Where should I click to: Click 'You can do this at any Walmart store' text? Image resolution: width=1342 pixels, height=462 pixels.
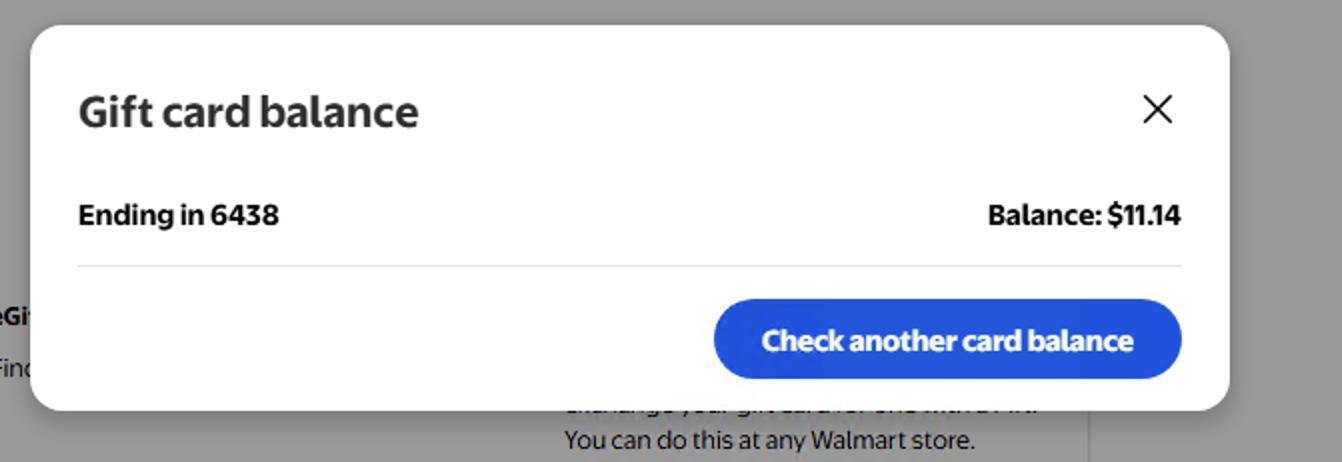pyautogui.click(x=769, y=440)
